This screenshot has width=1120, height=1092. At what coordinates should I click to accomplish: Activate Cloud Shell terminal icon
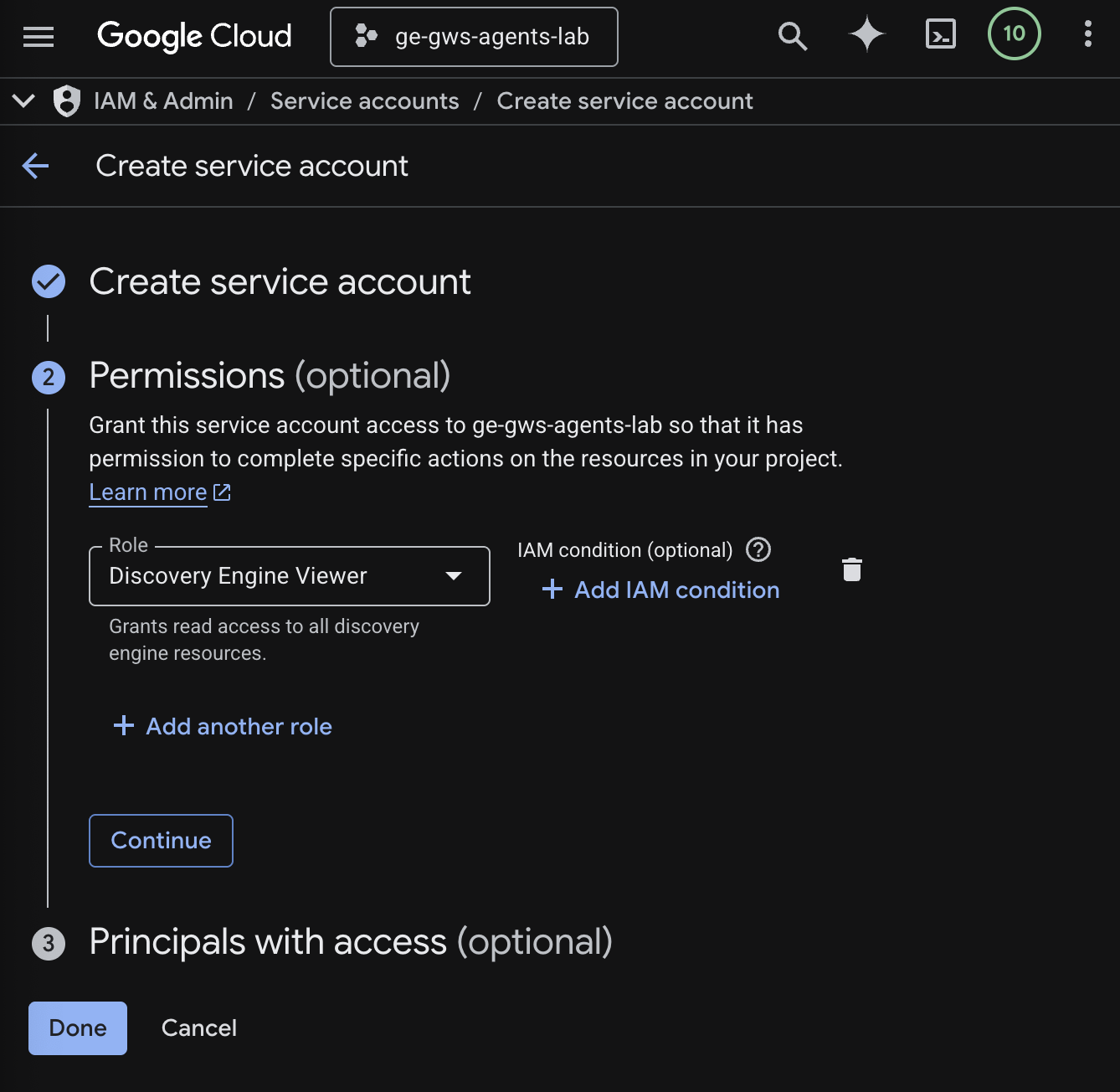(940, 35)
